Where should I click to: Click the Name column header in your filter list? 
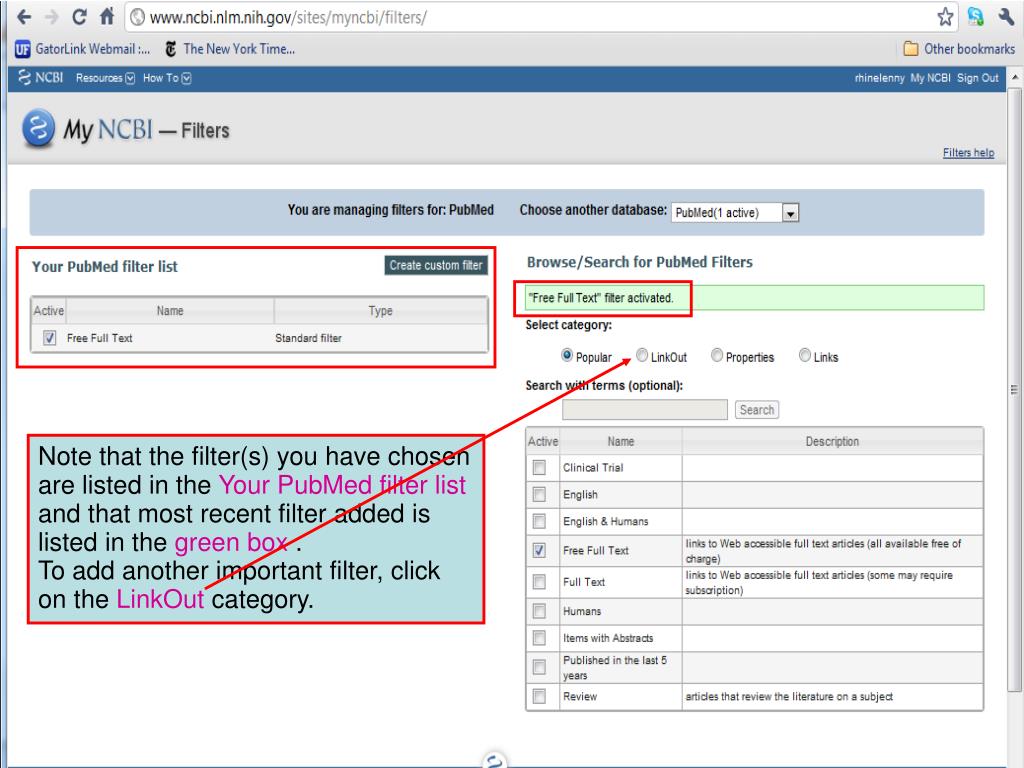pyautogui.click(x=170, y=311)
